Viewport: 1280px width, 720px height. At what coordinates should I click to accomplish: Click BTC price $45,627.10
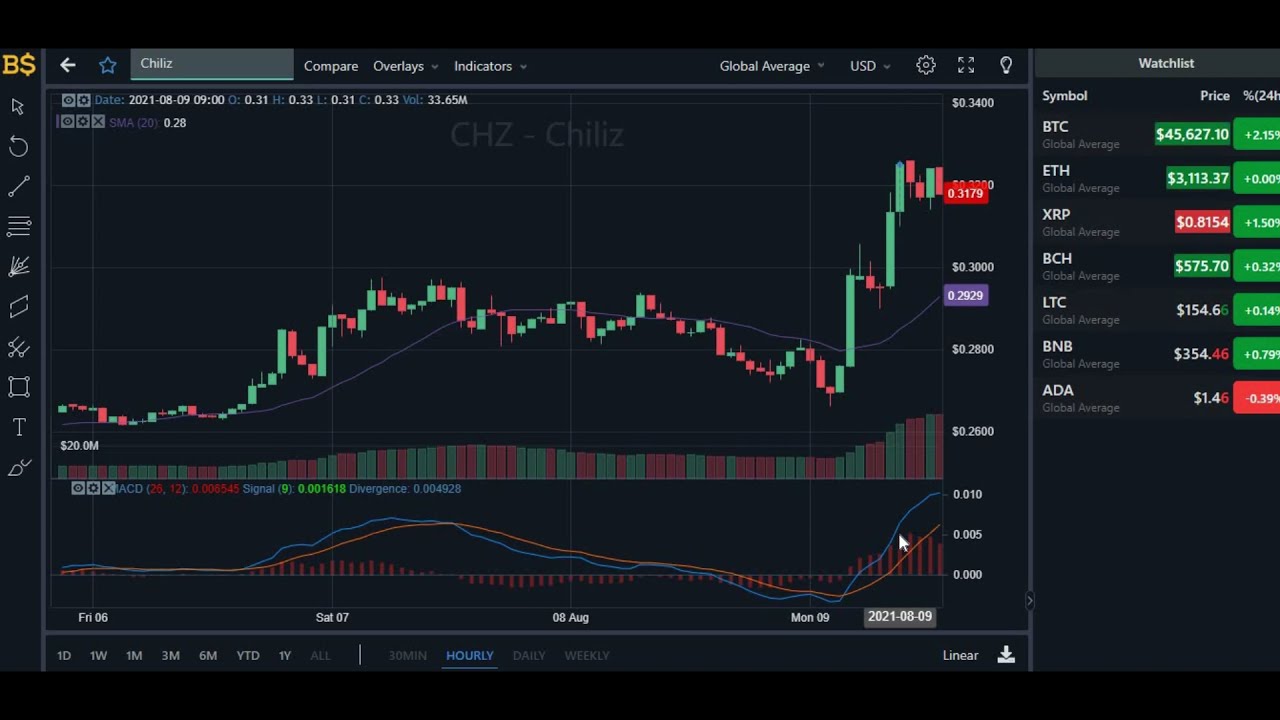(x=1192, y=134)
